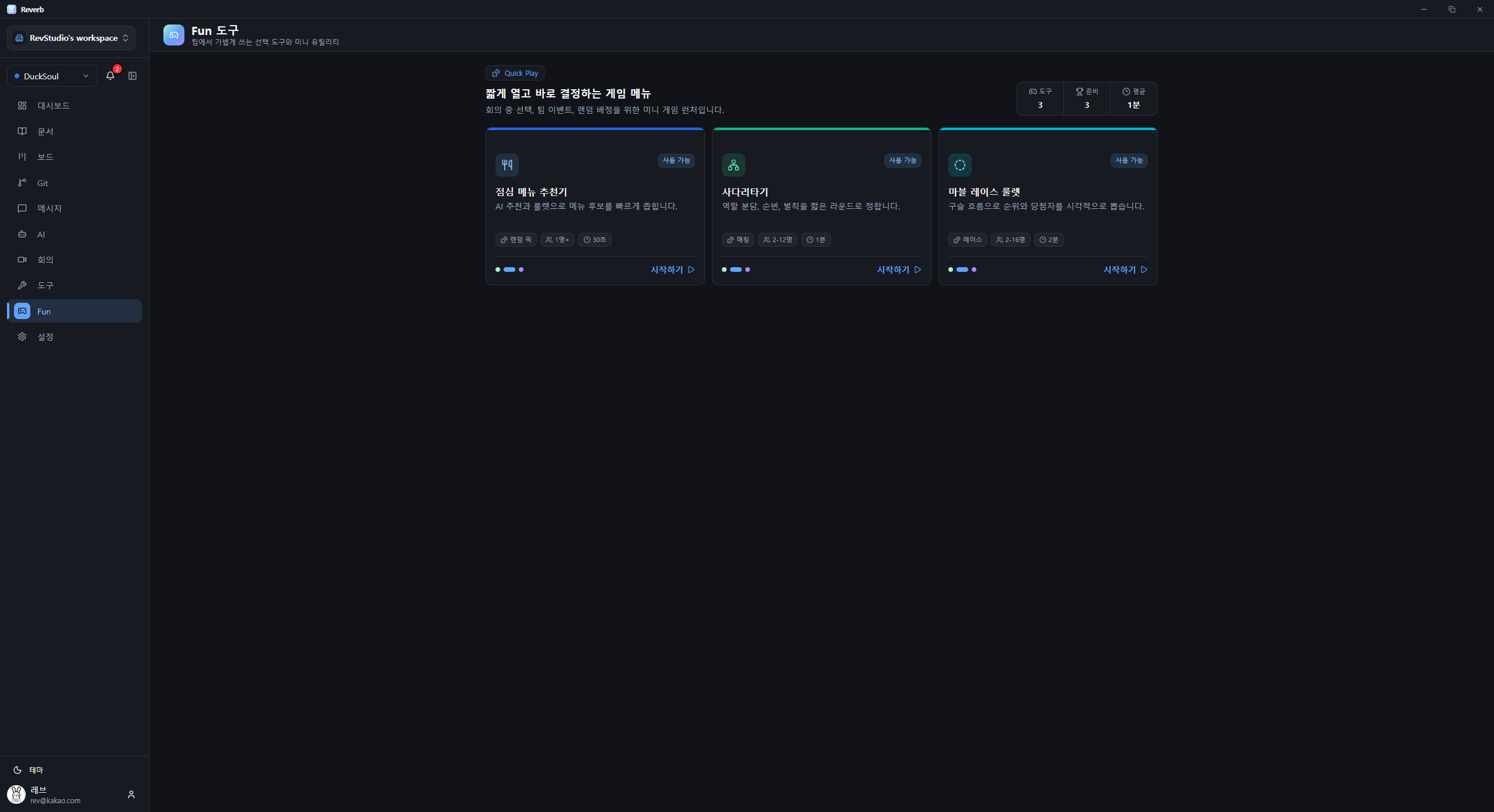The width and height of the screenshot is (1494, 812).
Task: Click the 매칭 tag chip
Action: tap(738, 240)
